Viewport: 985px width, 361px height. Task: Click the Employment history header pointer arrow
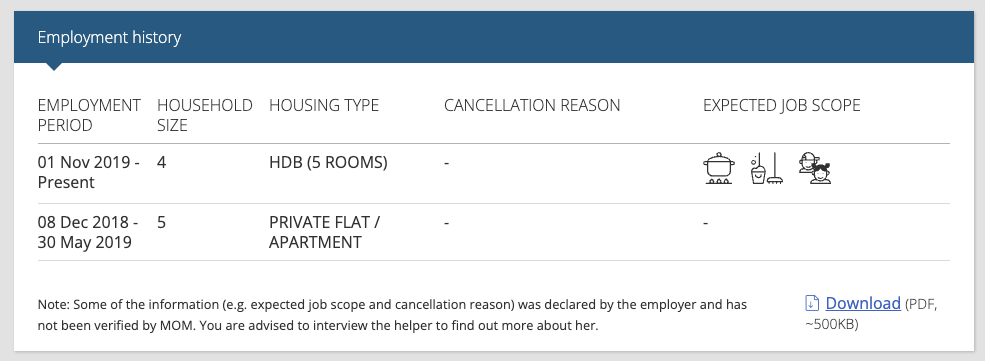click(x=54, y=67)
